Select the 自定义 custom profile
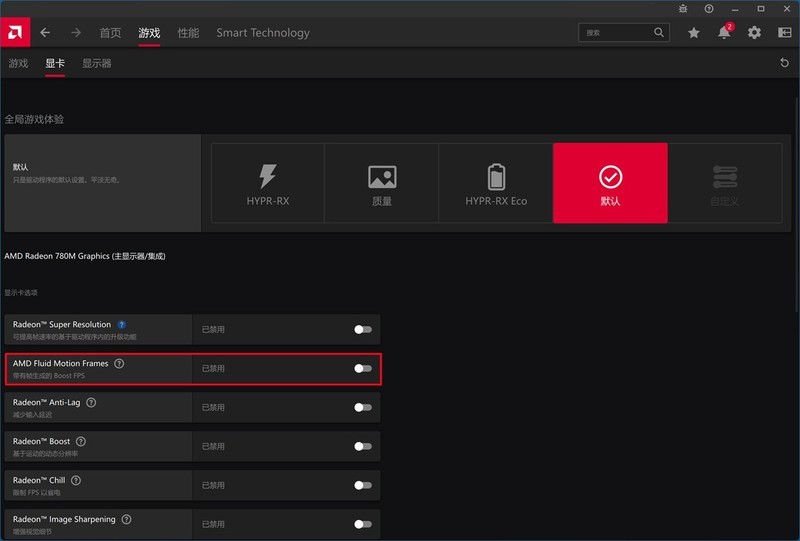Viewport: 800px width, 541px height. pyautogui.click(x=724, y=183)
